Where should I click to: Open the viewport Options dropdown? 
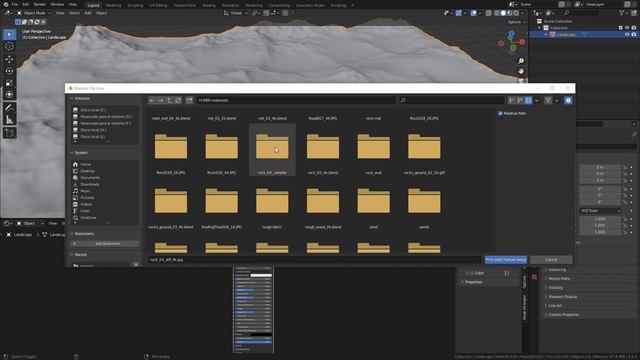(516, 22)
